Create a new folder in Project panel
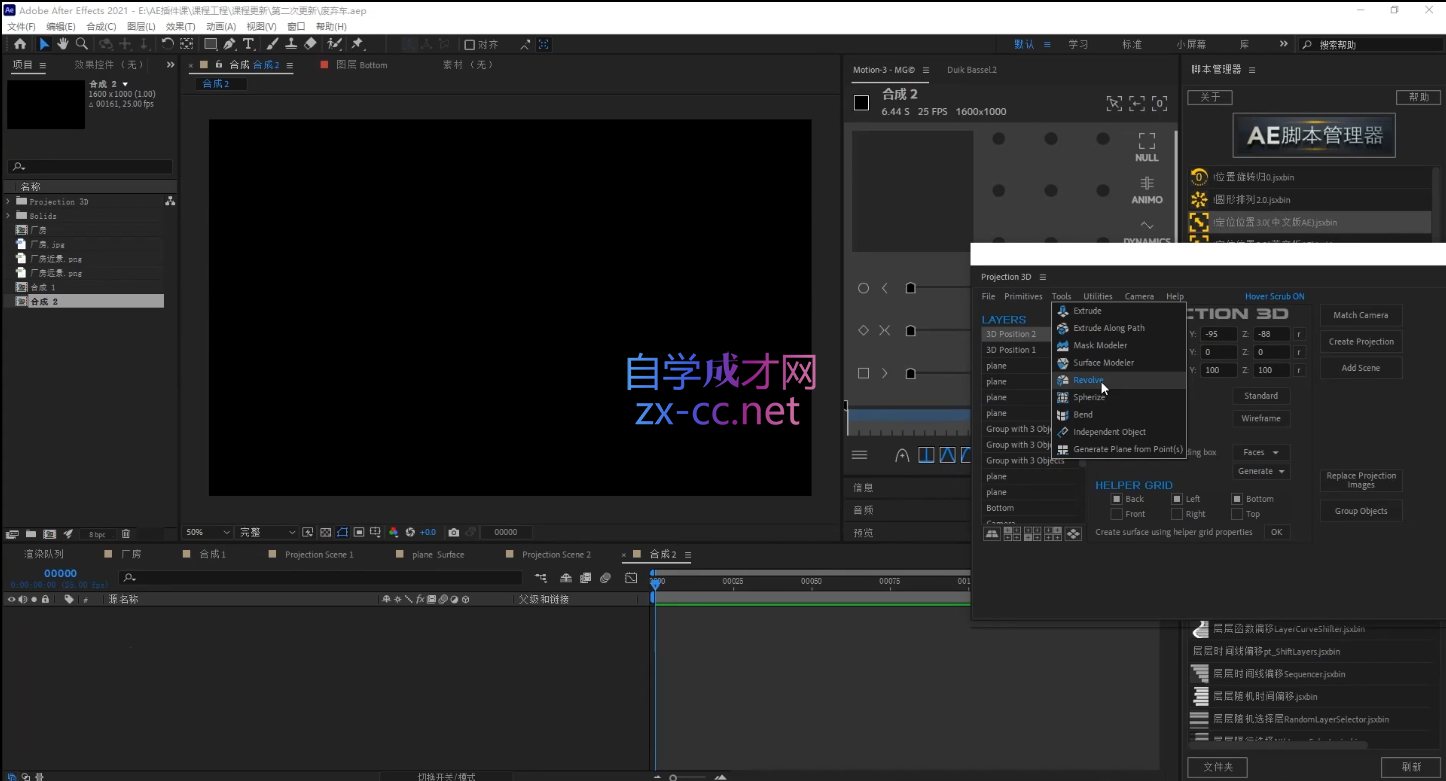 click(31, 534)
